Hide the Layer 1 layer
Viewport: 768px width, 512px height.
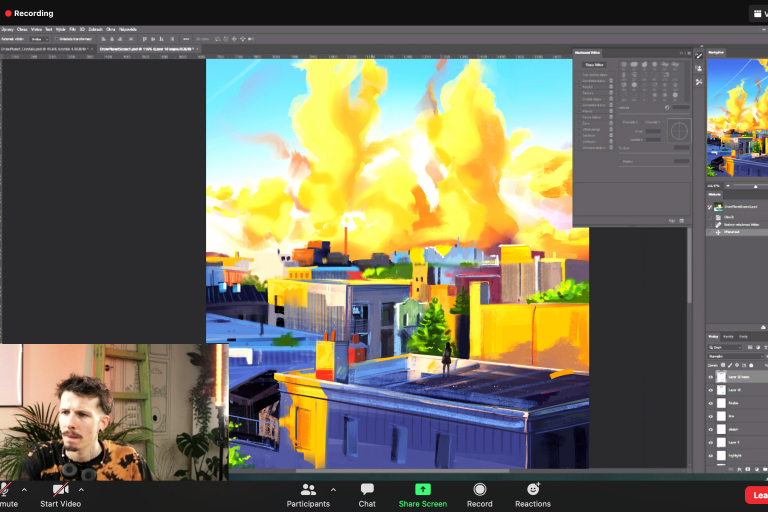(711, 443)
